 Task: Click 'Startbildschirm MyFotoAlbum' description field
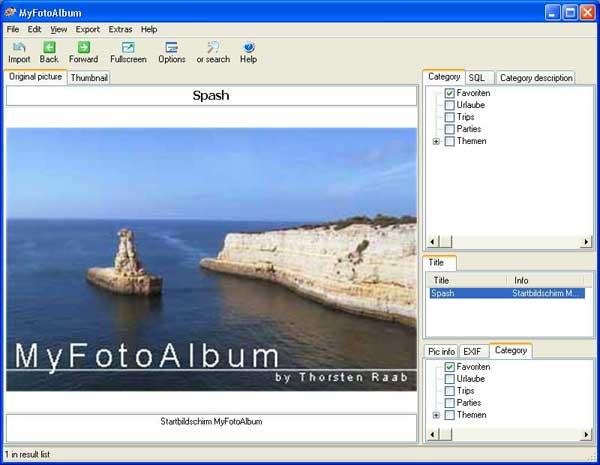[x=211, y=427]
